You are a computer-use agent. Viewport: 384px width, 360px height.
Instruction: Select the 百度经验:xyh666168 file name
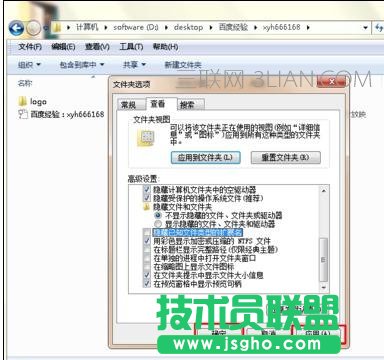[67, 115]
